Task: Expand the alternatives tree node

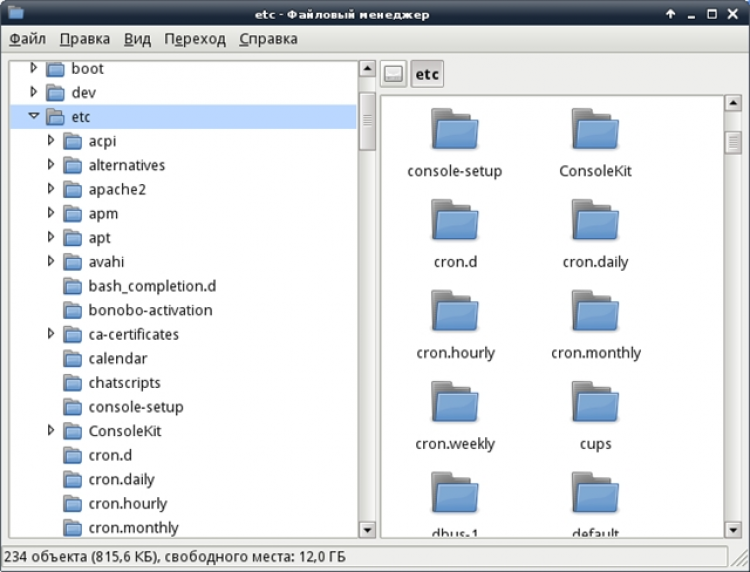Action: click(51, 165)
